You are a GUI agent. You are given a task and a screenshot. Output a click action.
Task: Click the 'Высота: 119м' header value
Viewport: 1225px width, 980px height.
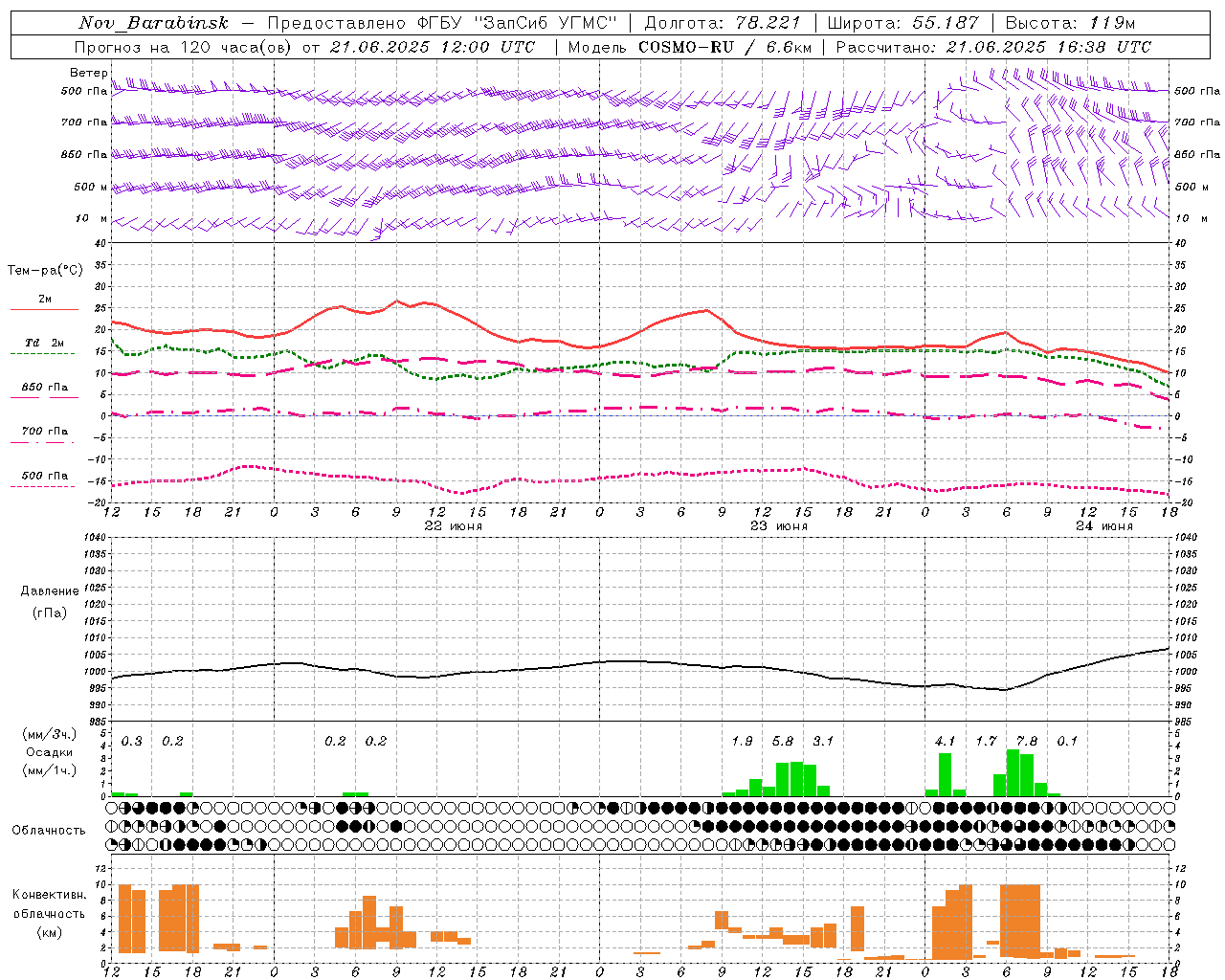1070,23
